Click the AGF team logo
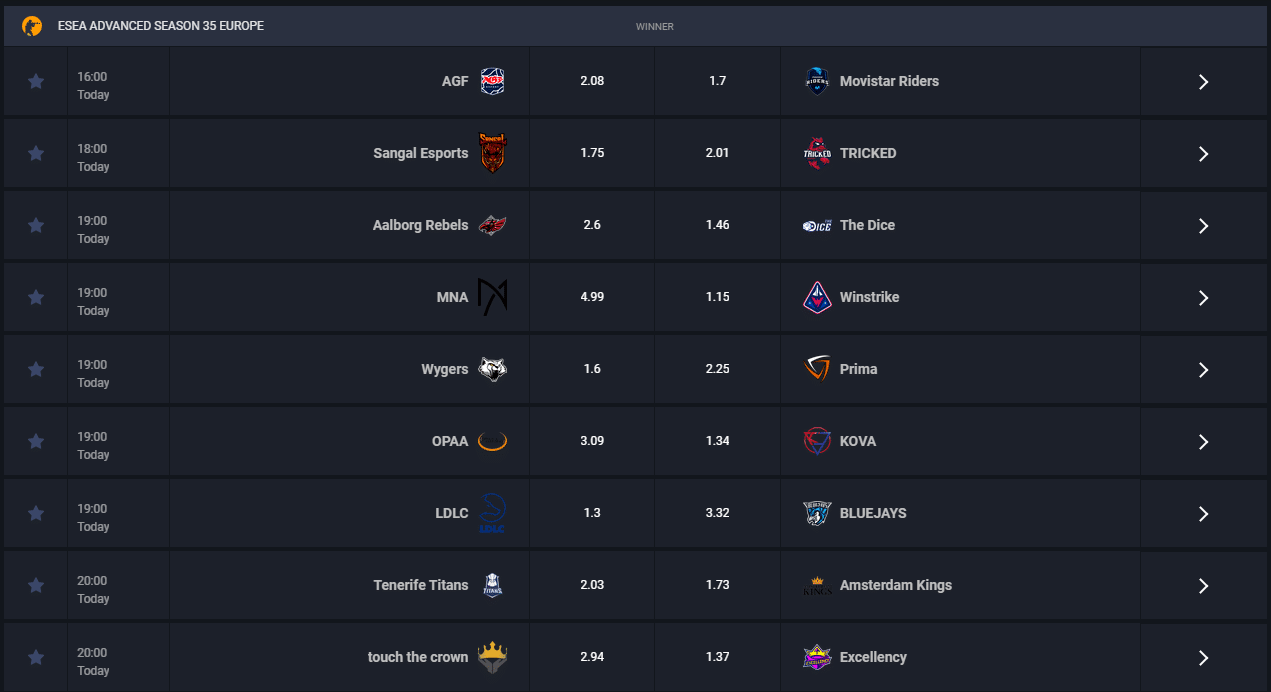Screen dimensions: 1271x692 click(x=492, y=81)
